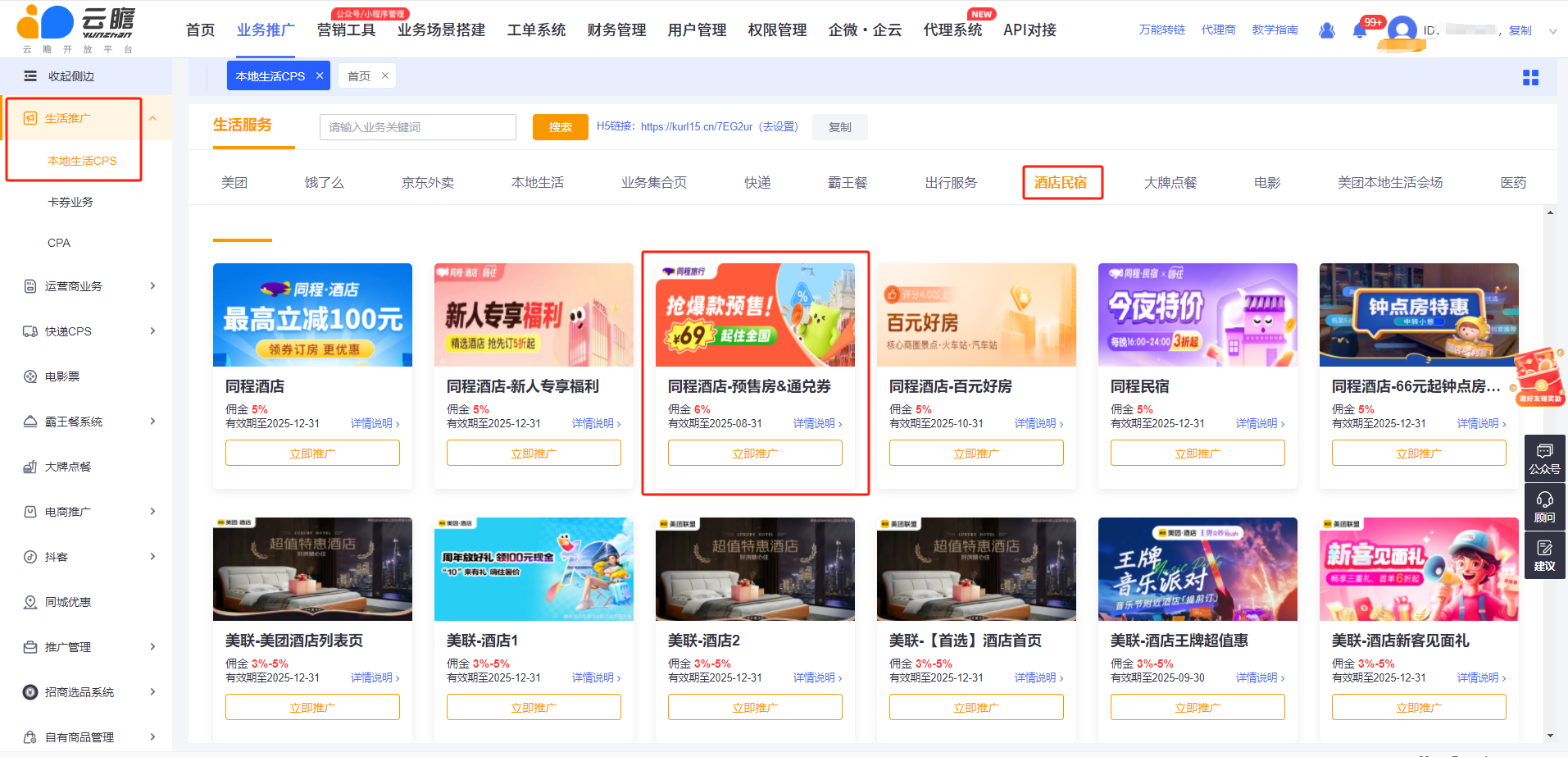Click the 霸王餐系统 sidebar icon
The width and height of the screenshot is (1568, 757).
point(30,422)
